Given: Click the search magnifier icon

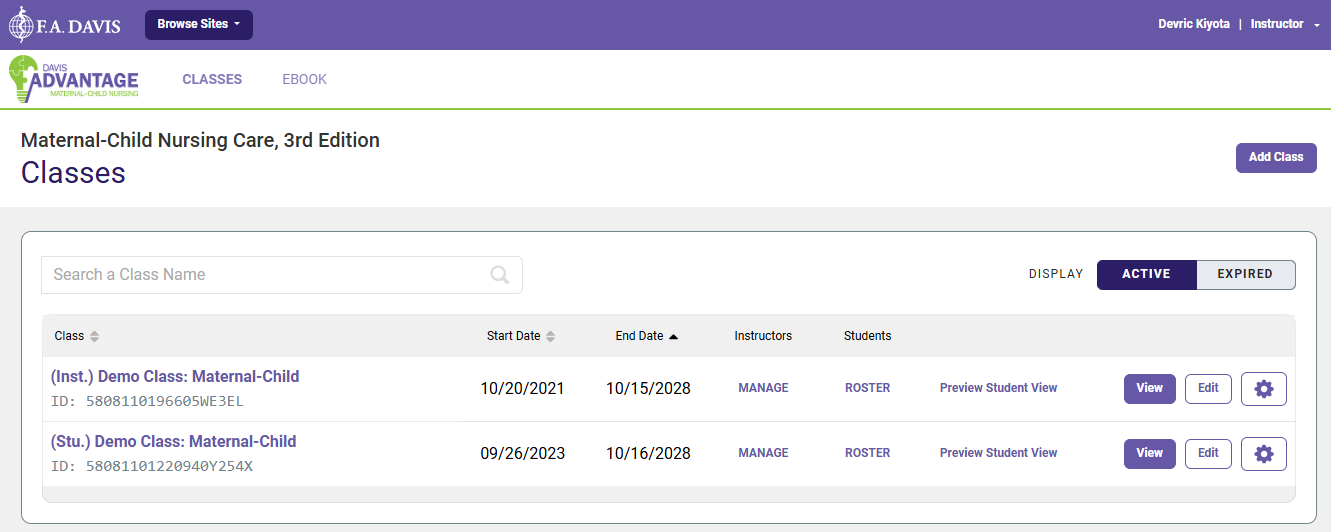Looking at the screenshot, I should click(500, 275).
